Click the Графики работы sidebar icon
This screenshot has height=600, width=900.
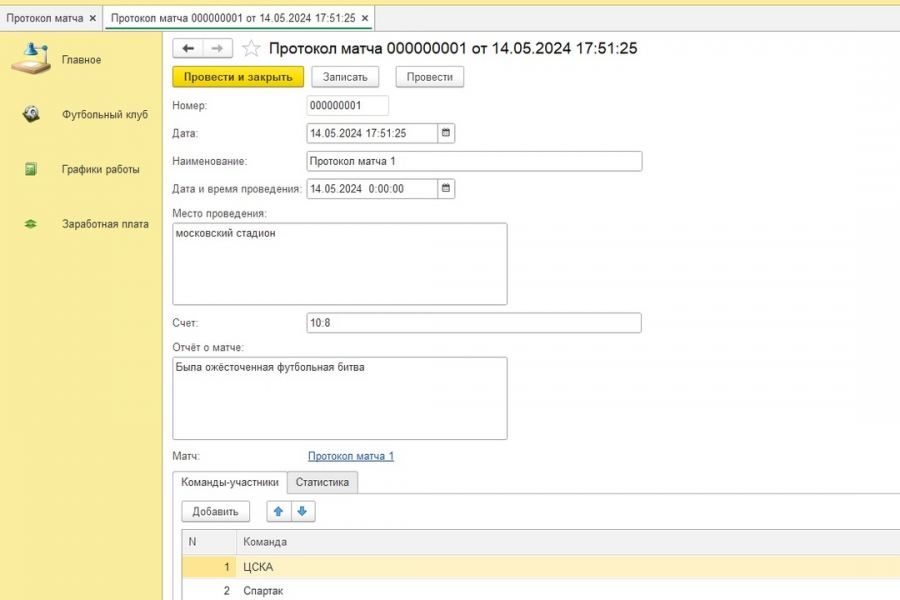(x=30, y=169)
